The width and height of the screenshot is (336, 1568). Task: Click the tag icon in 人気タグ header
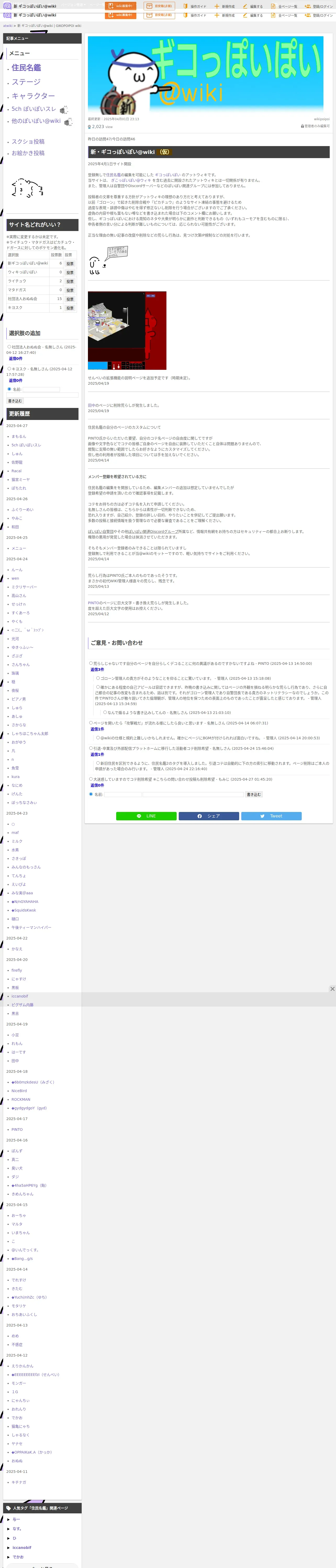[9, 1508]
